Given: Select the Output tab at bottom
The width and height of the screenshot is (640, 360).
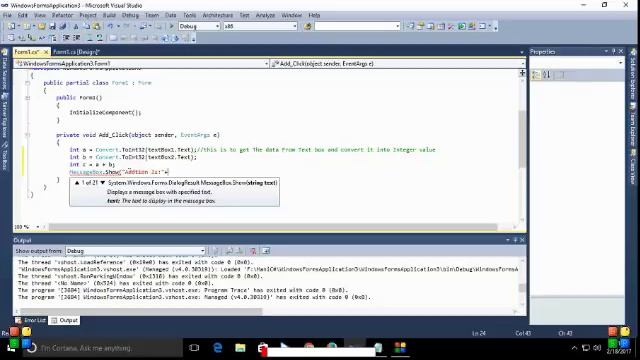Looking at the screenshot, I should coord(64,320).
